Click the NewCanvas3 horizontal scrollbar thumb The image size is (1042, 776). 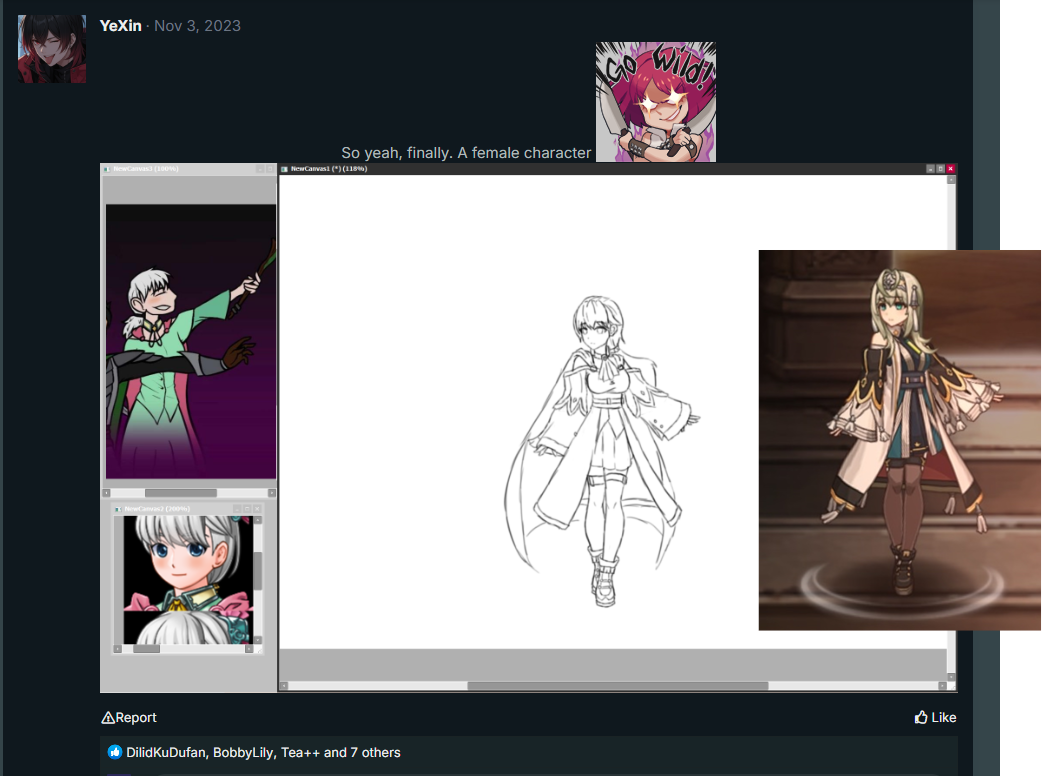(181, 493)
